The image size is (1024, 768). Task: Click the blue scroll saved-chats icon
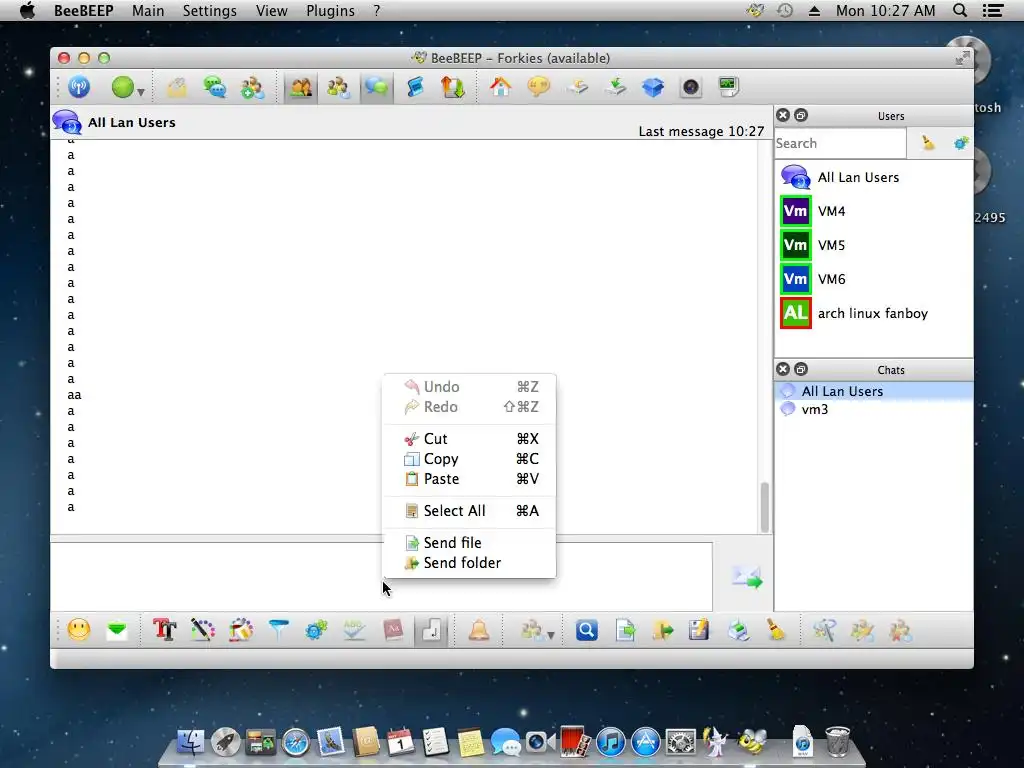tap(415, 88)
